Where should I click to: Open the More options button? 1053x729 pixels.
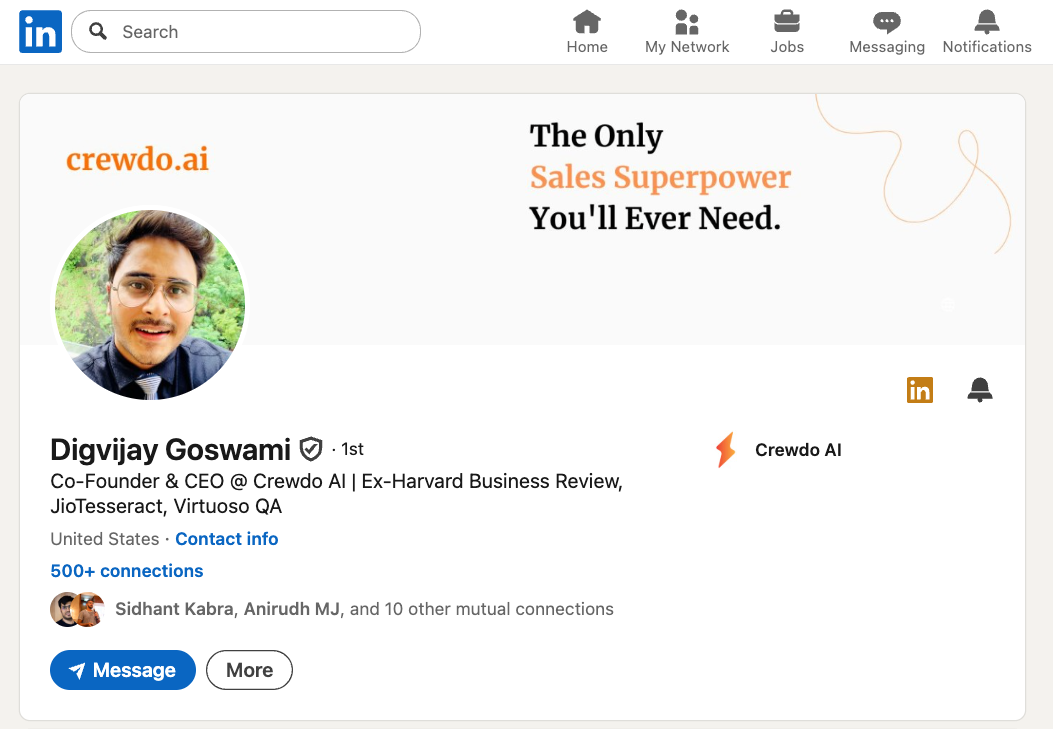tap(249, 670)
